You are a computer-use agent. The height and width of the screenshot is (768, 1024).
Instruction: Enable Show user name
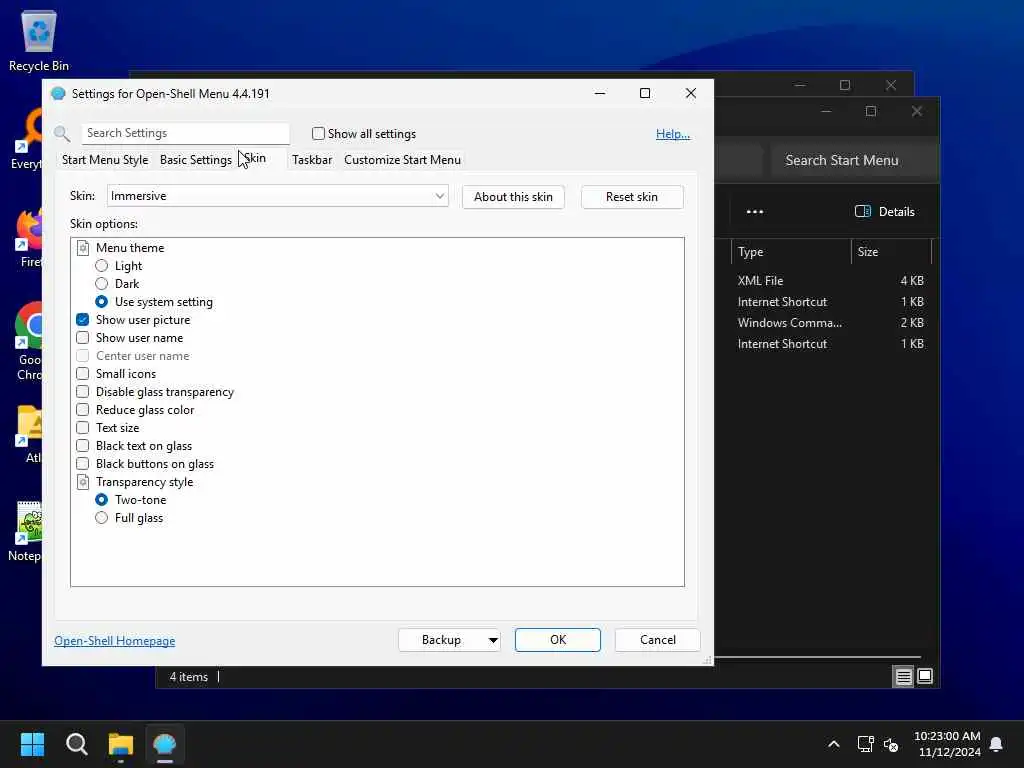point(82,338)
